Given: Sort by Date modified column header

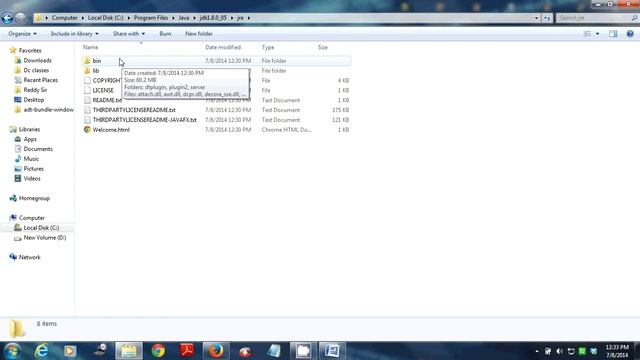Looking at the screenshot, I should (x=223, y=47).
